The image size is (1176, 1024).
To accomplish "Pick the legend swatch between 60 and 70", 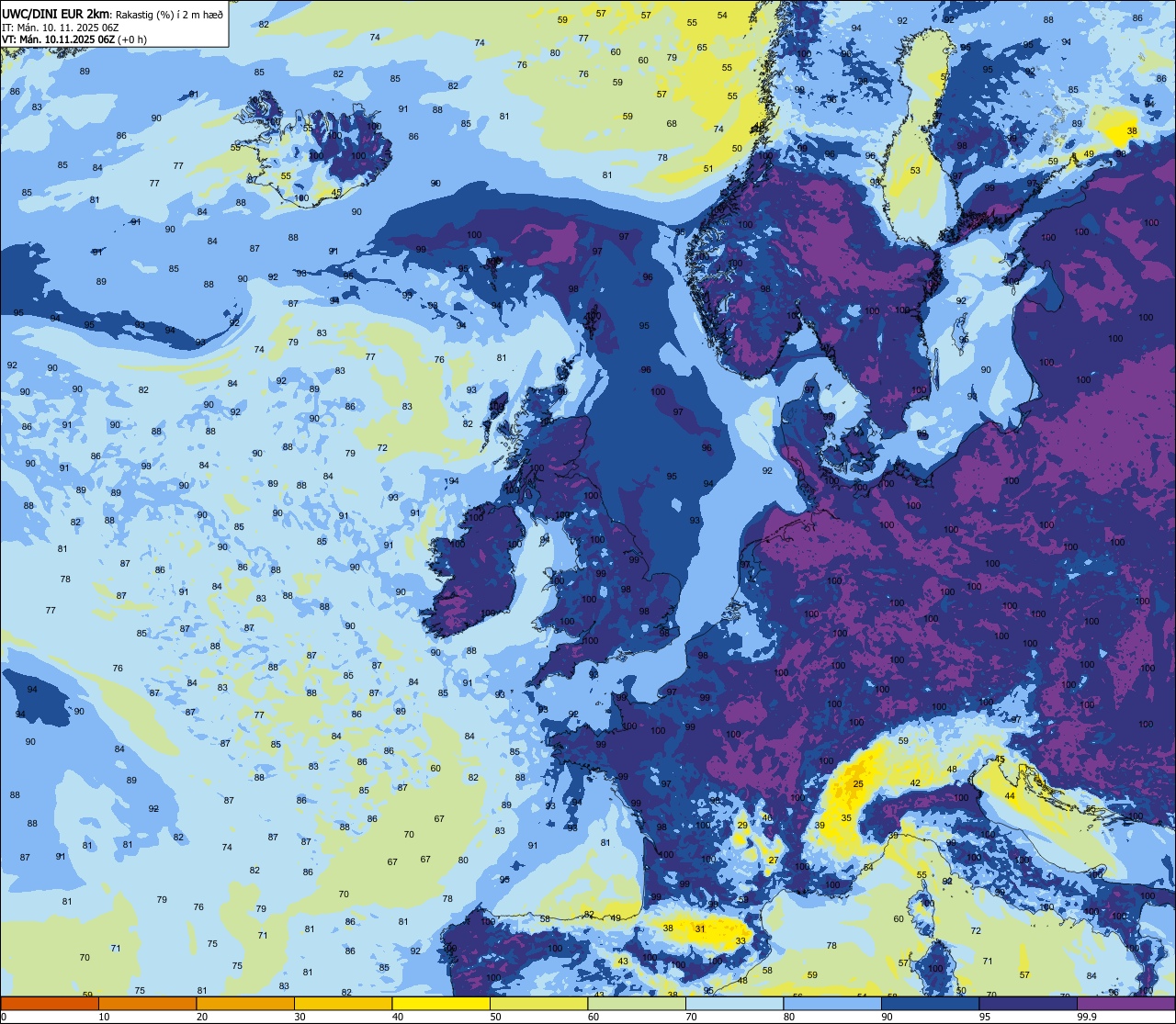I will pos(636,1003).
